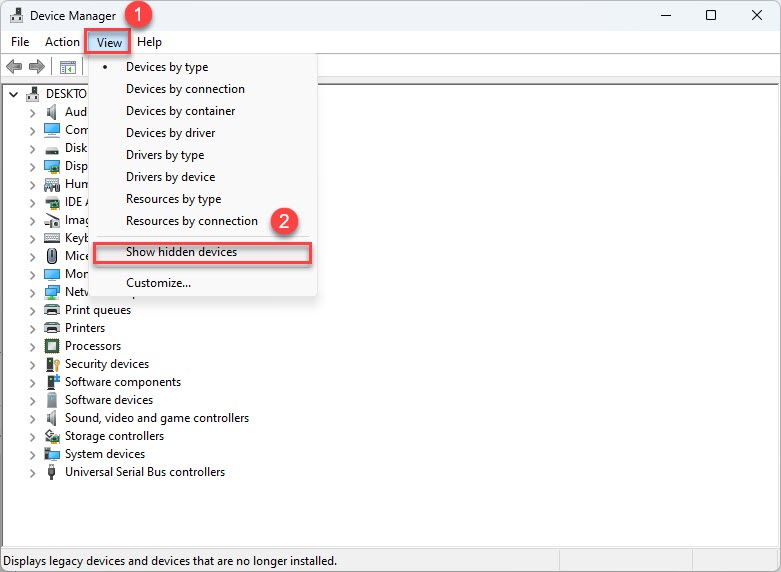The image size is (781, 572).
Task: Choose Resources by type view
Action: tap(173, 199)
